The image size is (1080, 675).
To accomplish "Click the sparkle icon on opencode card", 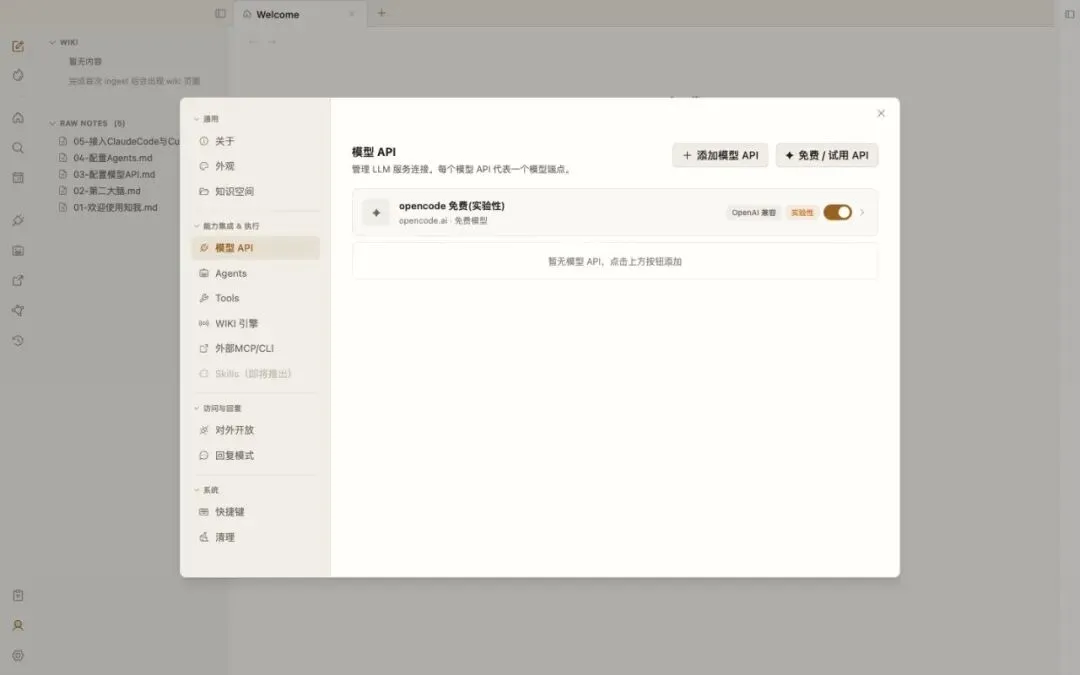I will (x=376, y=213).
